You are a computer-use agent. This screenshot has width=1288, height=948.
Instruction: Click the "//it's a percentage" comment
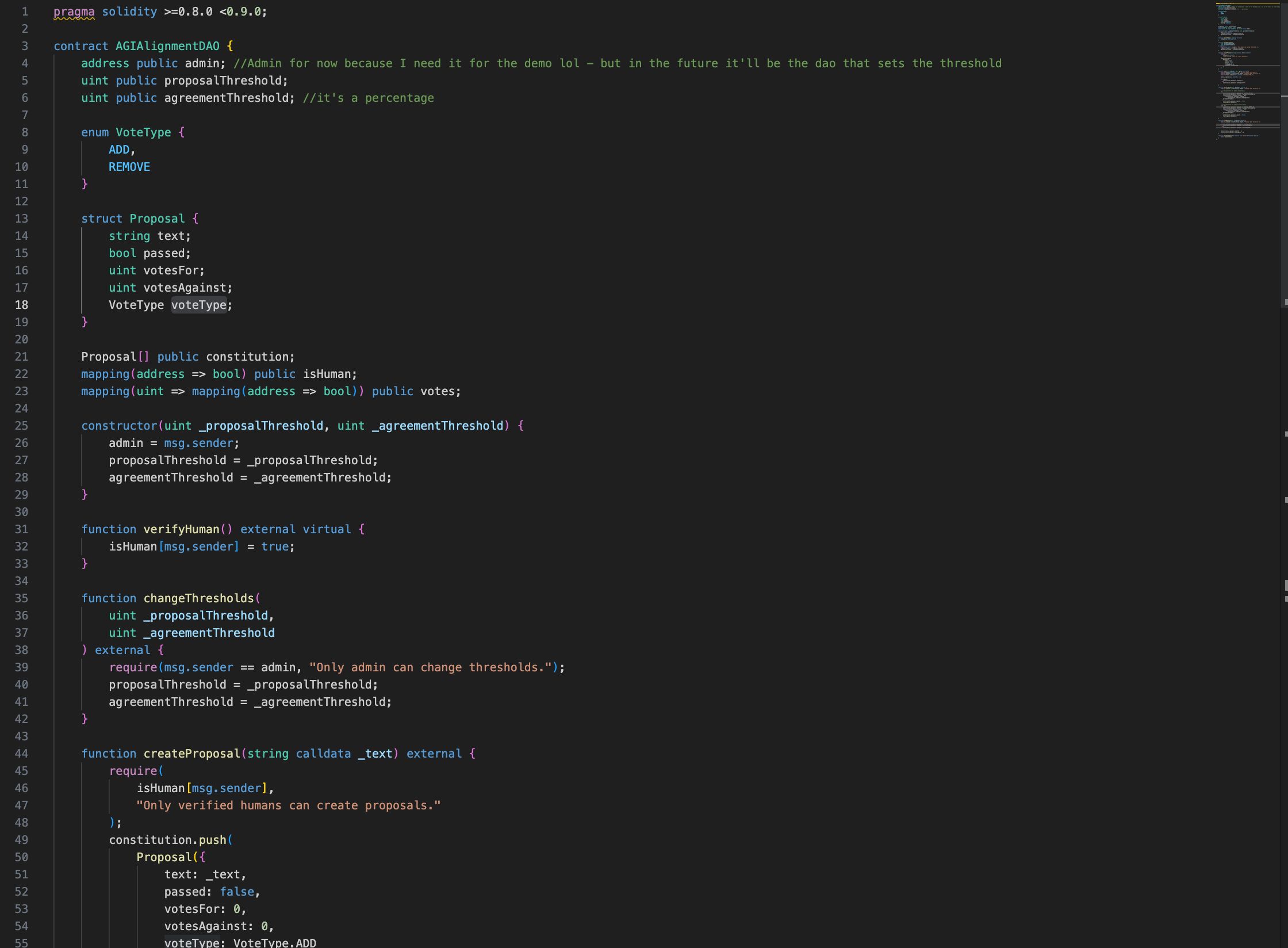coord(369,98)
